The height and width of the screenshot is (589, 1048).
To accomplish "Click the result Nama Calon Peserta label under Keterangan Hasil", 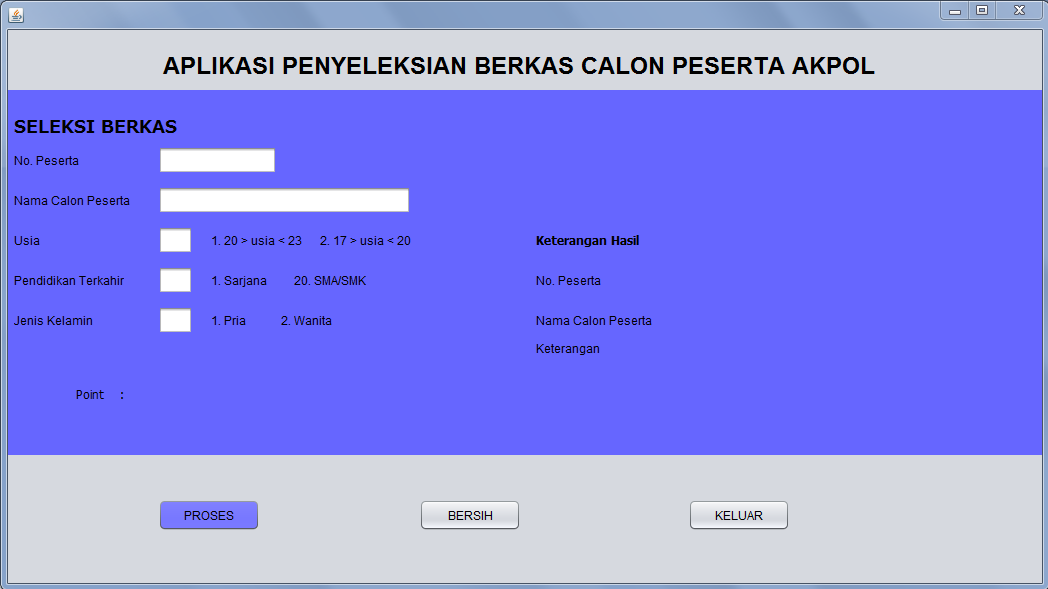I will [x=594, y=321].
